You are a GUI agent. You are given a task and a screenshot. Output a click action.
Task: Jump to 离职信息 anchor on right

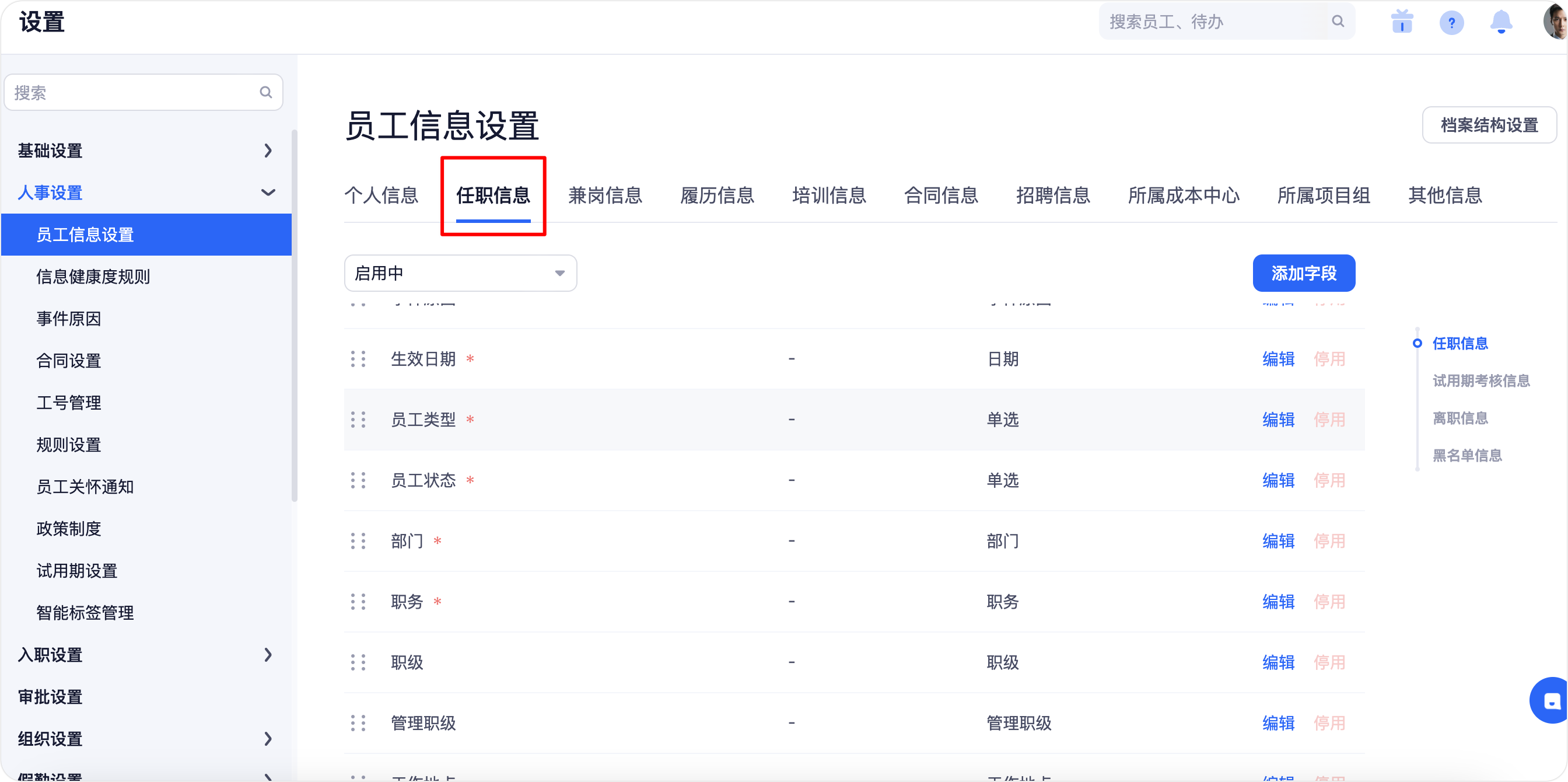coord(1459,418)
